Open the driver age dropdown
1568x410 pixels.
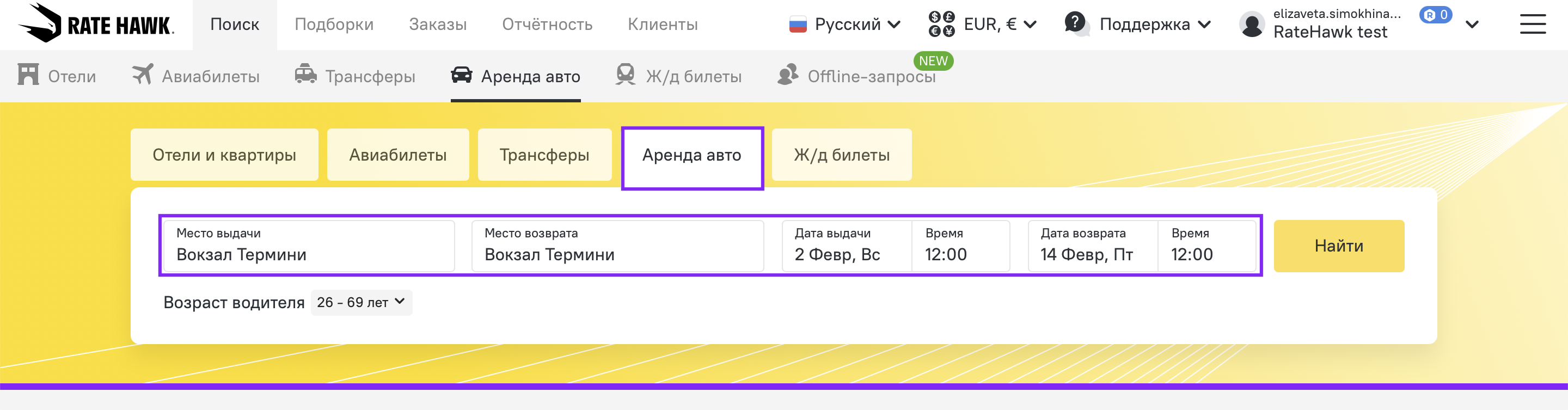pyautogui.click(x=361, y=302)
